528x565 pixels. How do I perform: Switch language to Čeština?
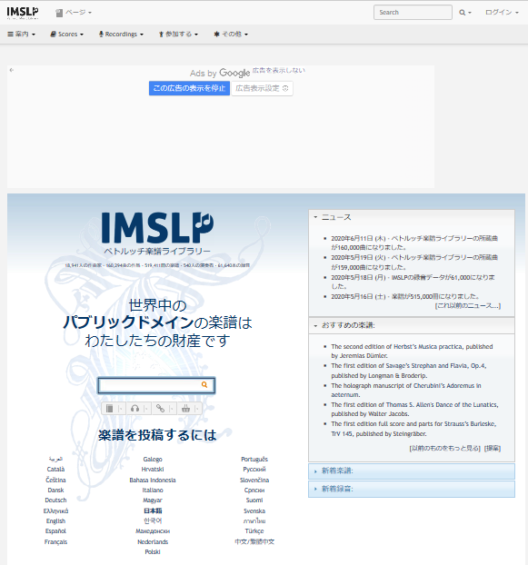[x=56, y=480]
